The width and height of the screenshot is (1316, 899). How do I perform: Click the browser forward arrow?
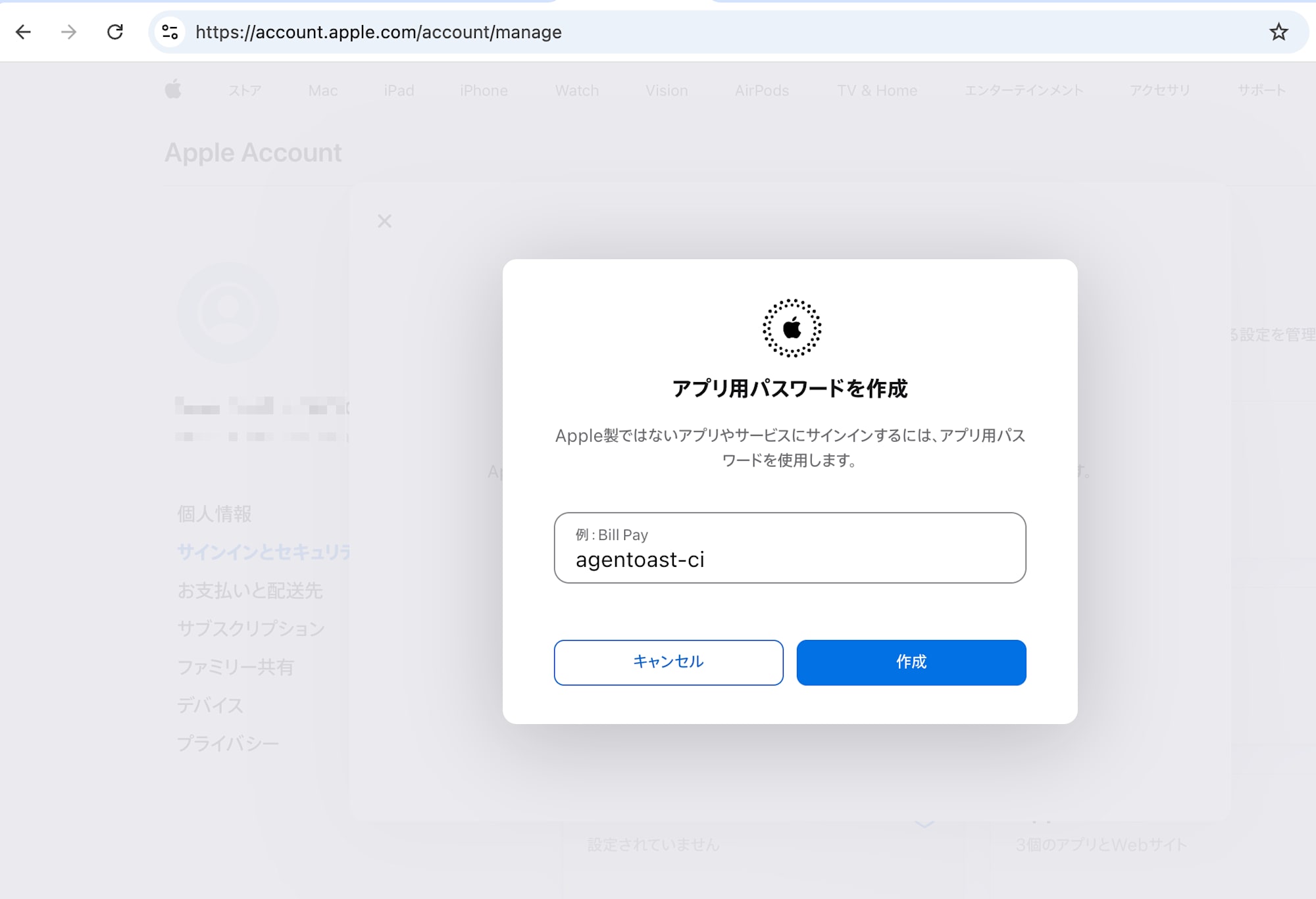pyautogui.click(x=68, y=32)
